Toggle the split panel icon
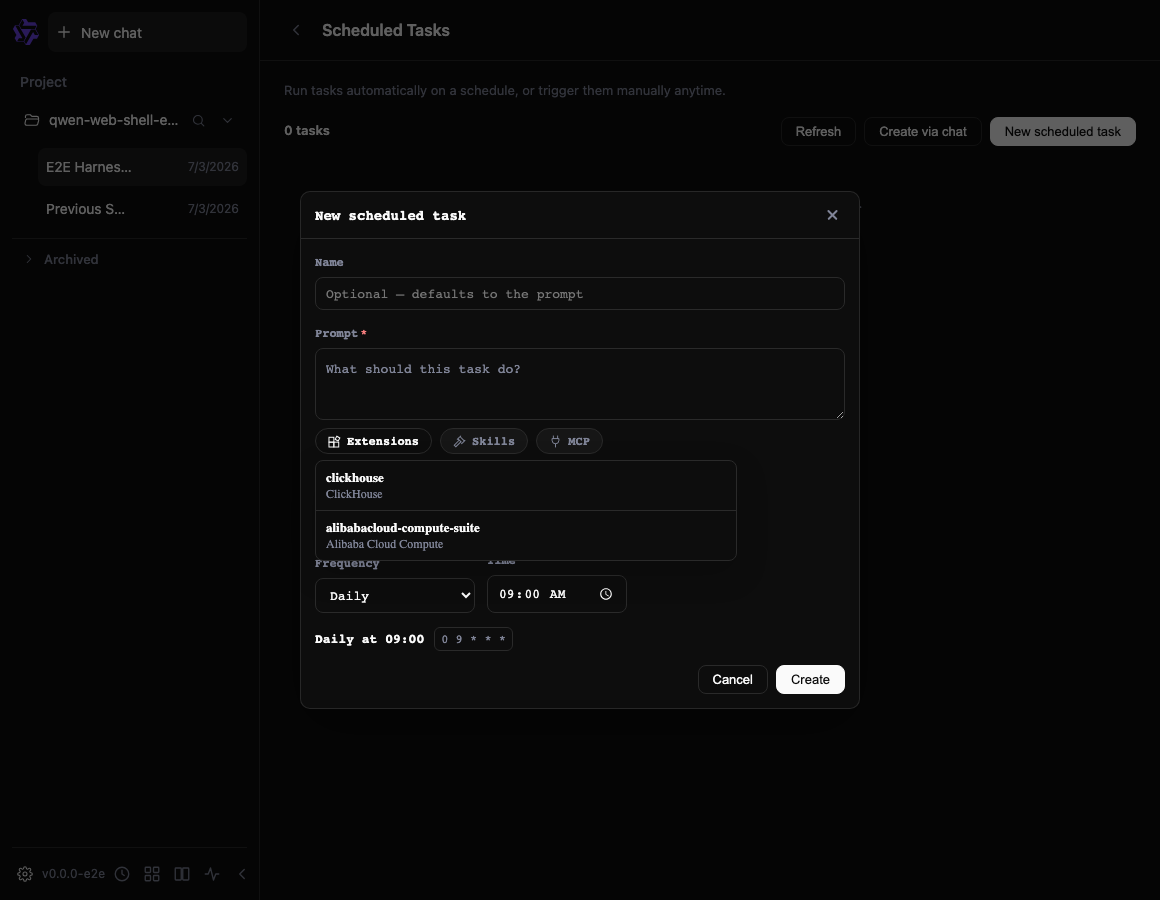 182,874
